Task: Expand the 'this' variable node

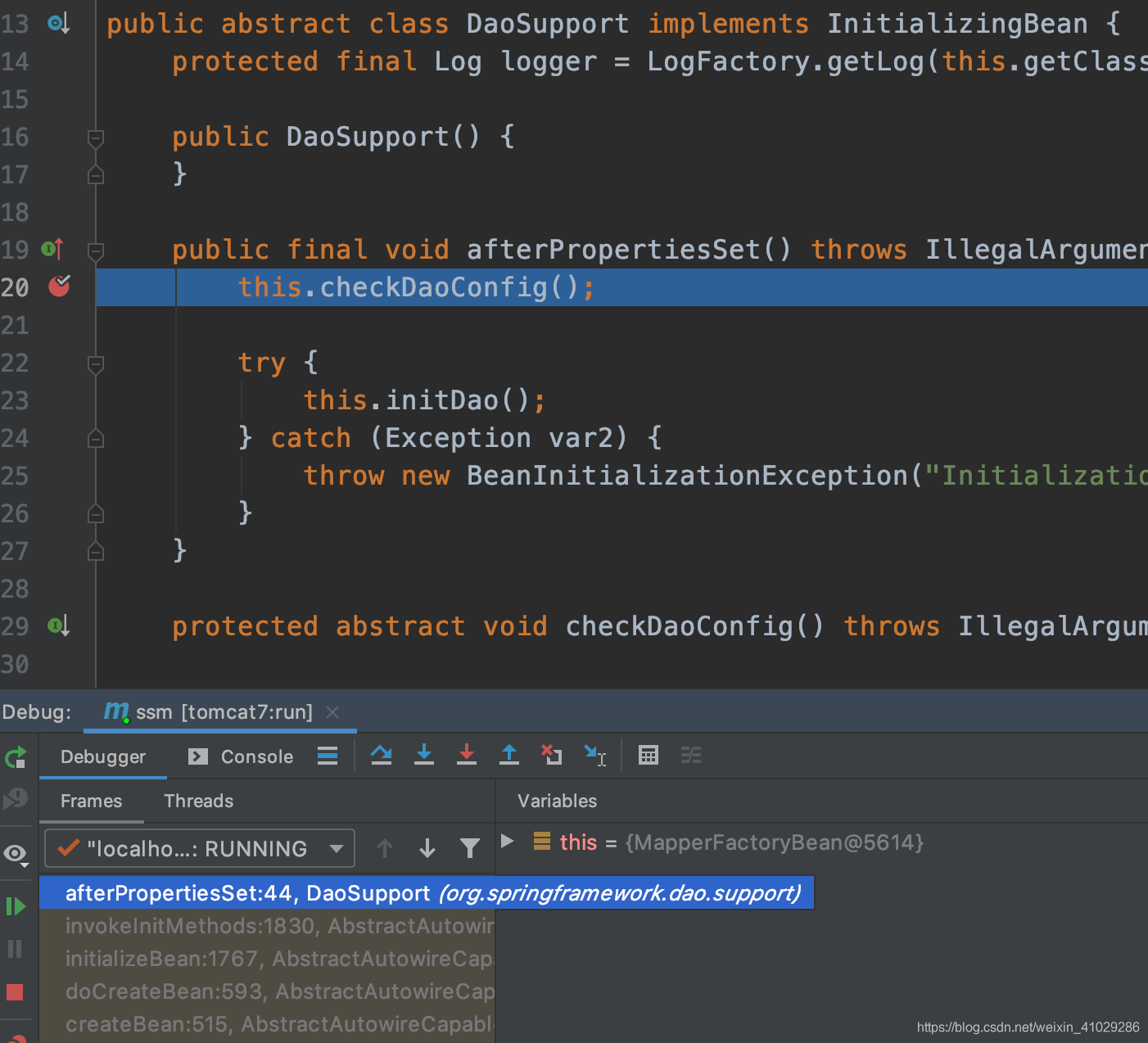Action: 507,841
